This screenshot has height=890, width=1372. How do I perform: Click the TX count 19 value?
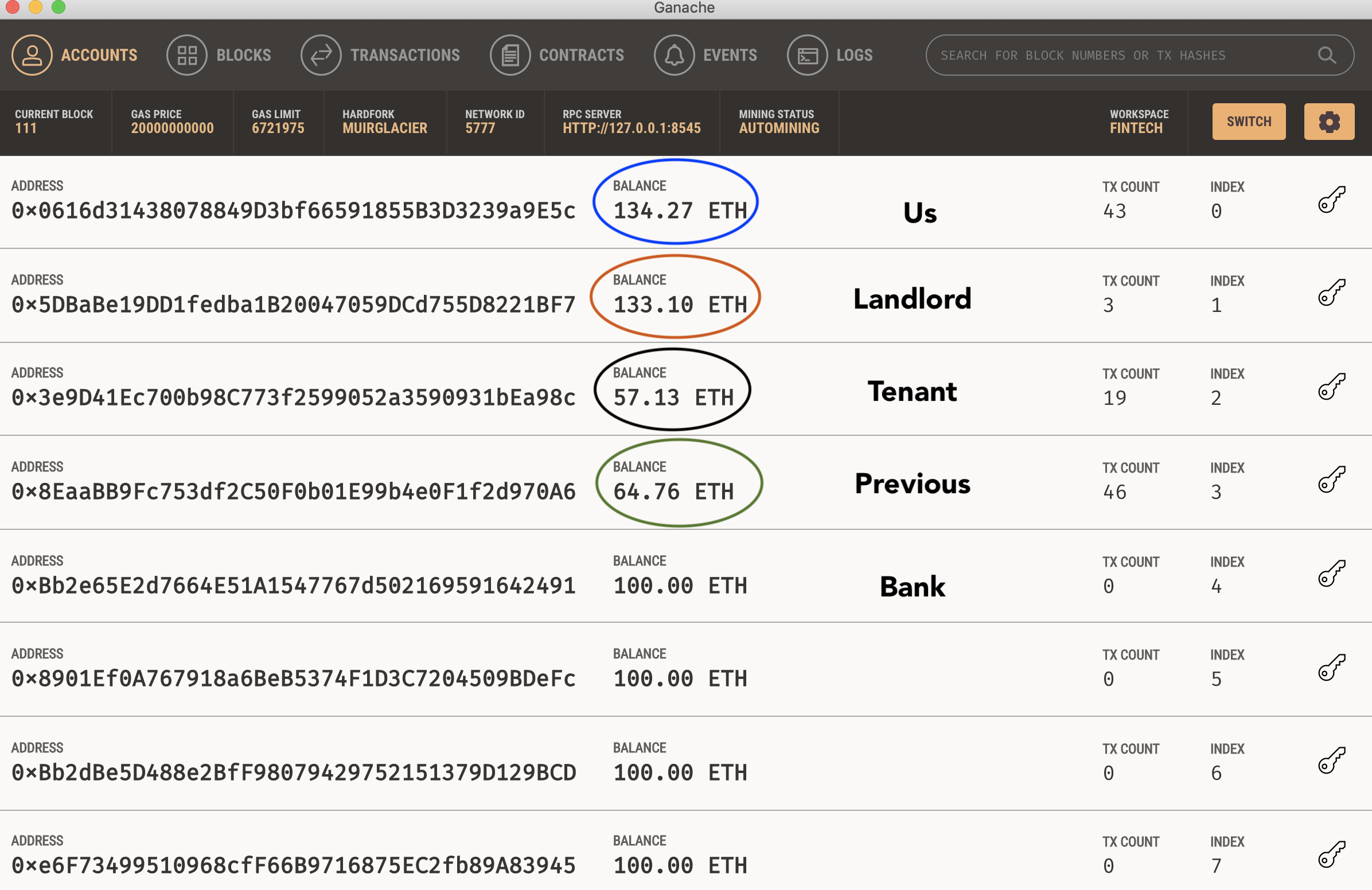click(x=1114, y=398)
